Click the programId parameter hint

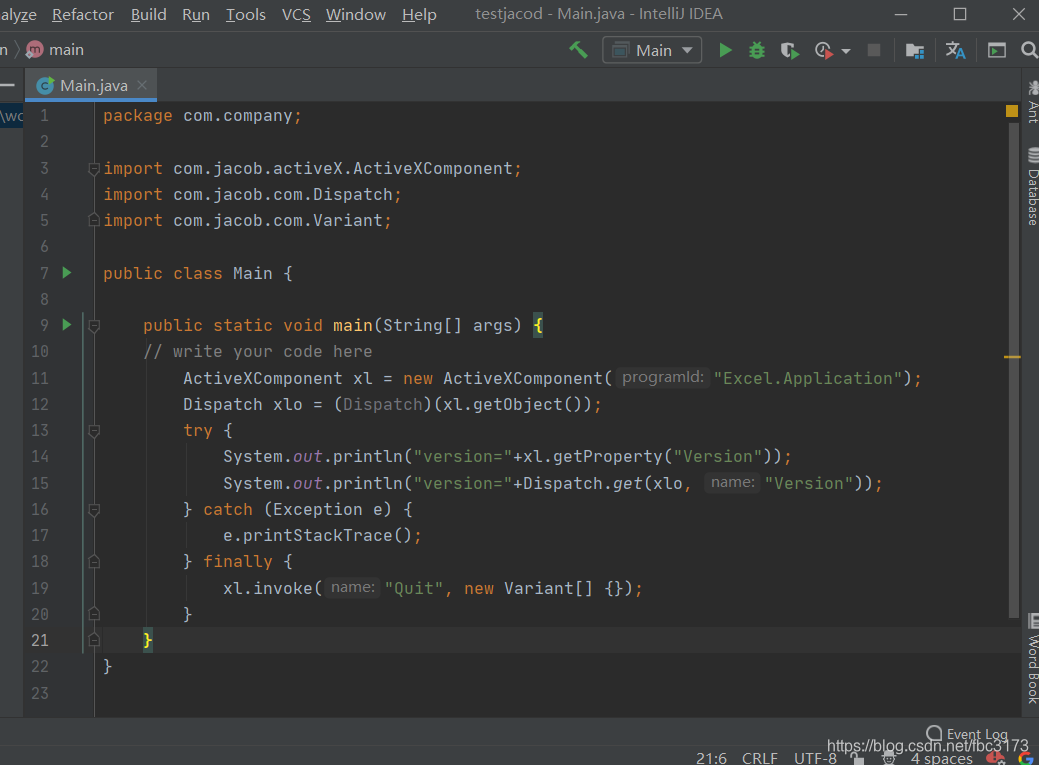pos(663,378)
